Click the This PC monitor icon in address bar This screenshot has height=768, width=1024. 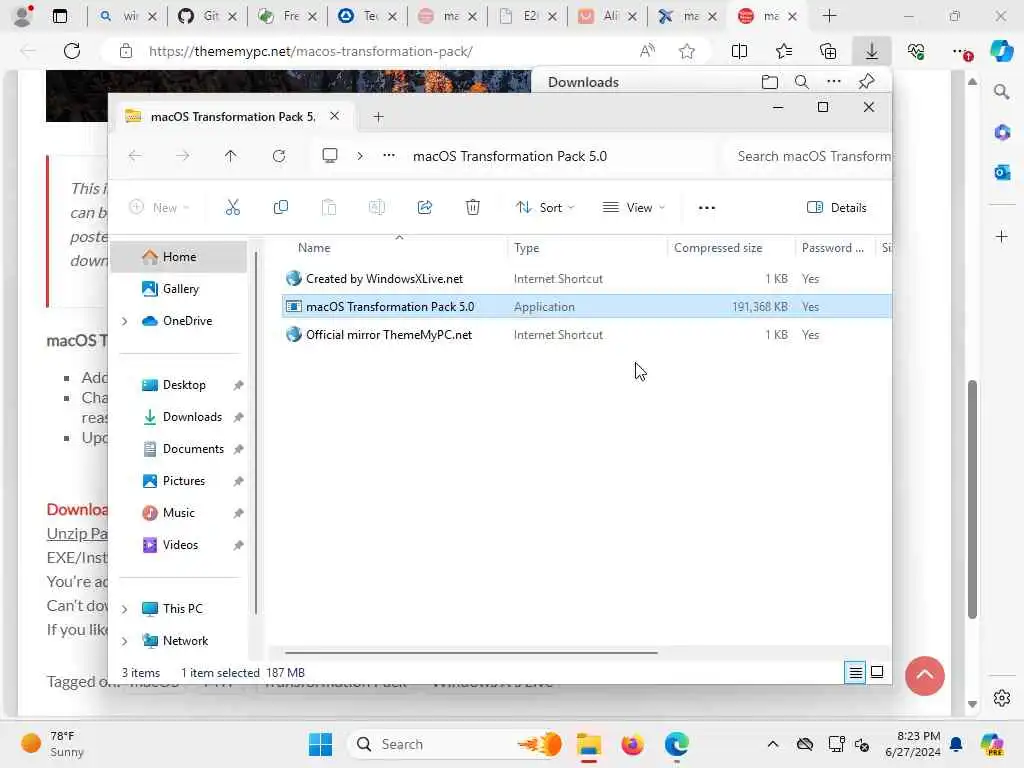point(330,156)
